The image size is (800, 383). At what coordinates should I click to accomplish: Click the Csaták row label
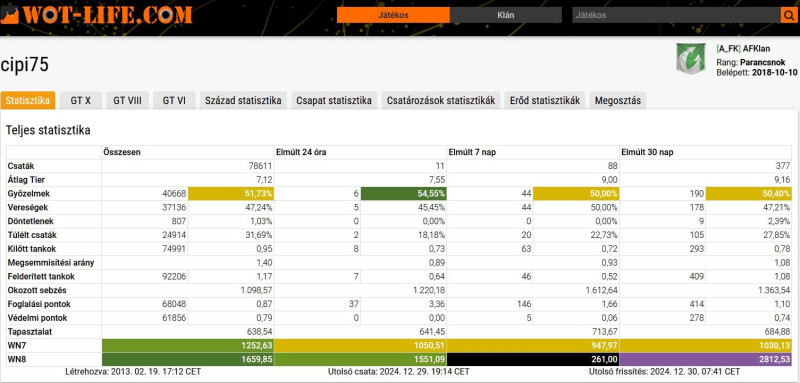pyautogui.click(x=21, y=166)
